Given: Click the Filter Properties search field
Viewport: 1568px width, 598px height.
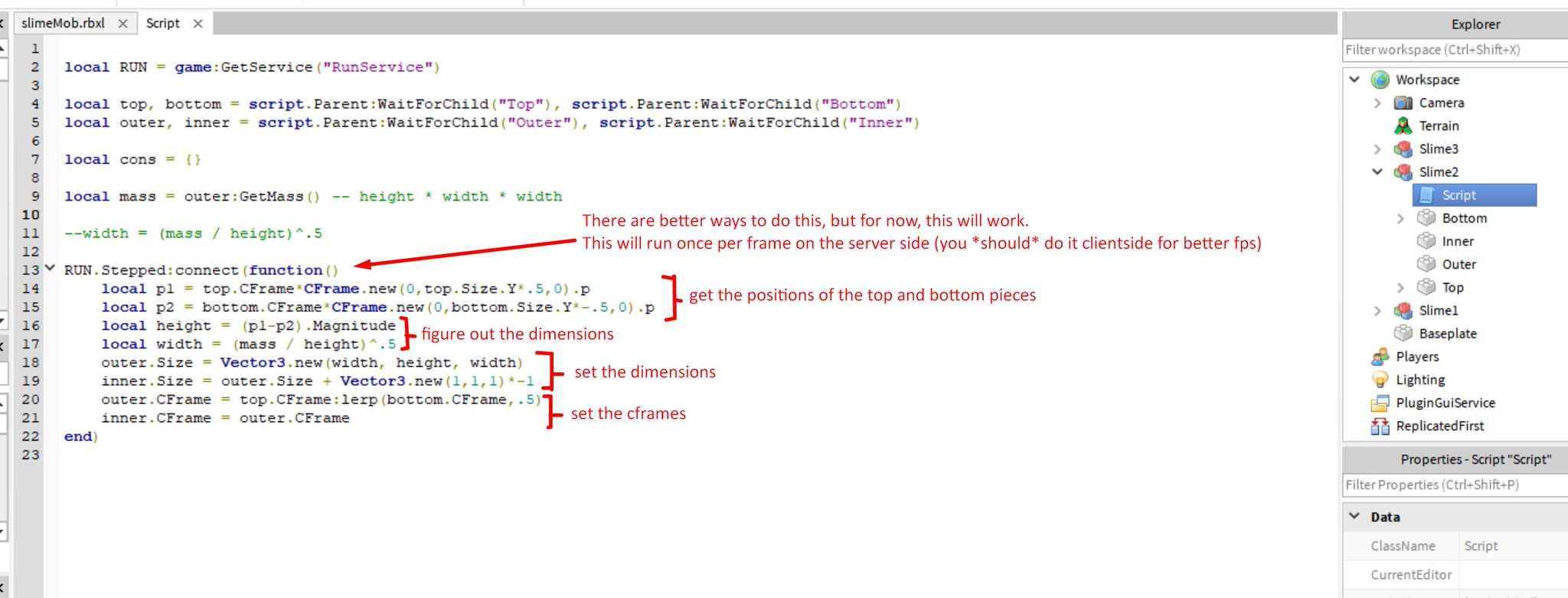Looking at the screenshot, I should coord(1455,485).
